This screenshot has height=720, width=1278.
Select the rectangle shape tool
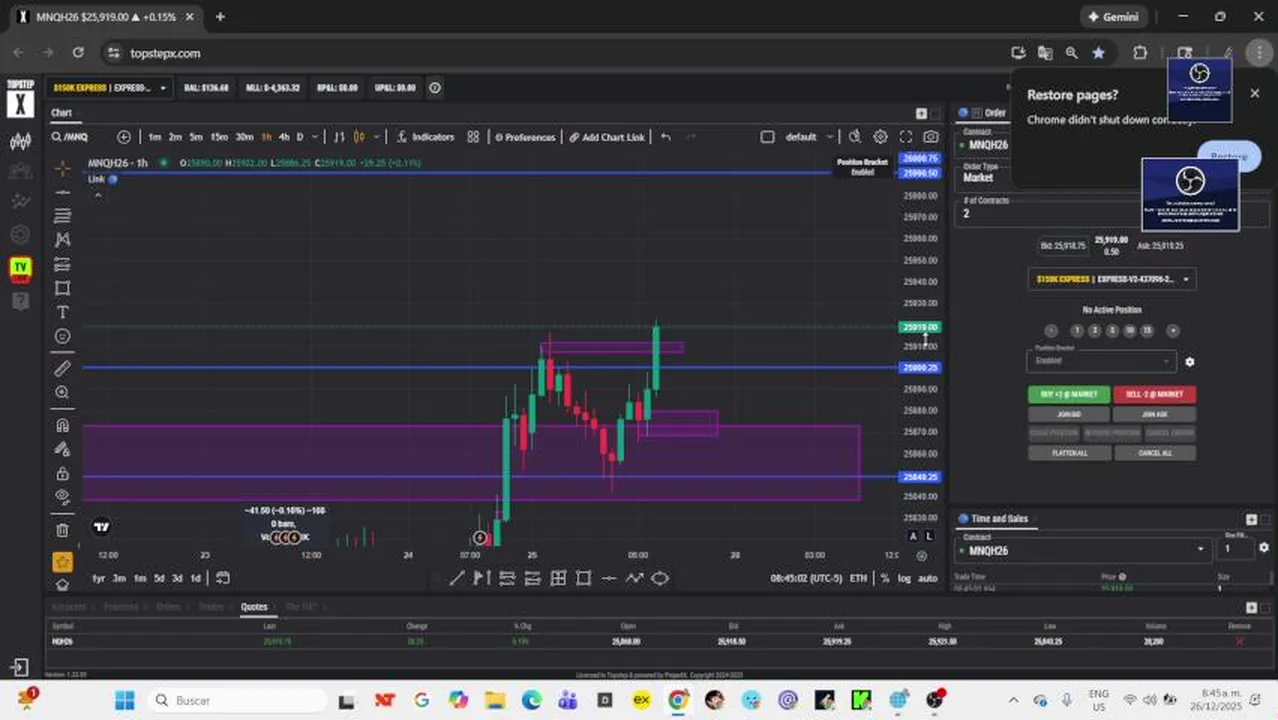click(62, 288)
